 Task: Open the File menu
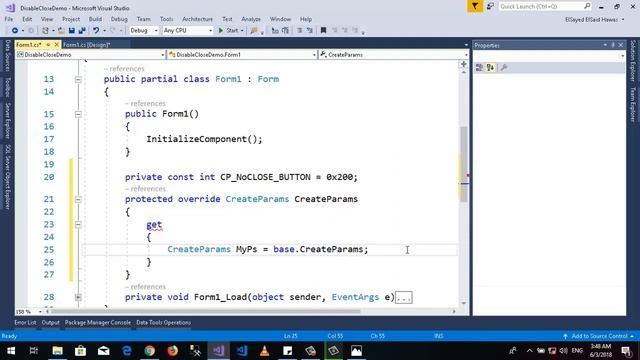pos(9,19)
